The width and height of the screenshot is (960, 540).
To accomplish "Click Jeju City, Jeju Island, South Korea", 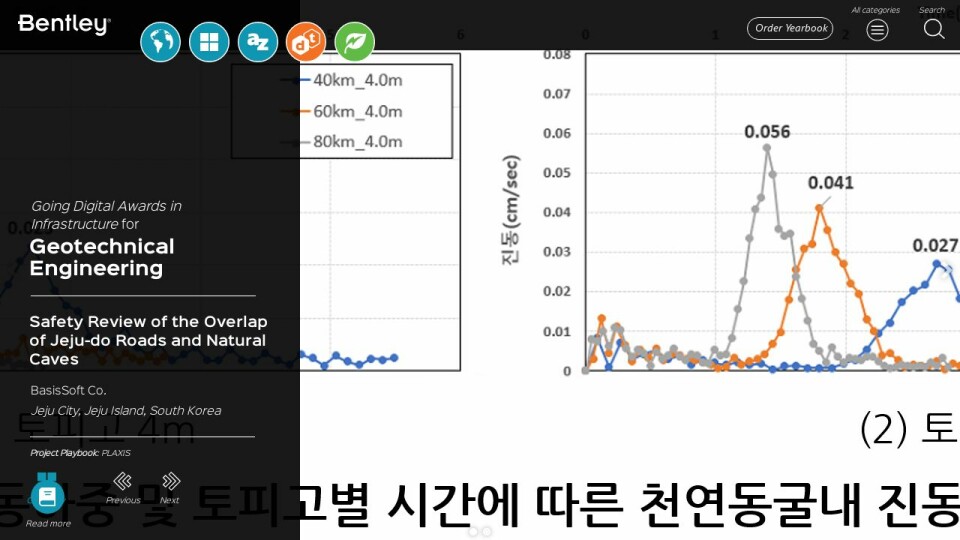I will point(126,411).
